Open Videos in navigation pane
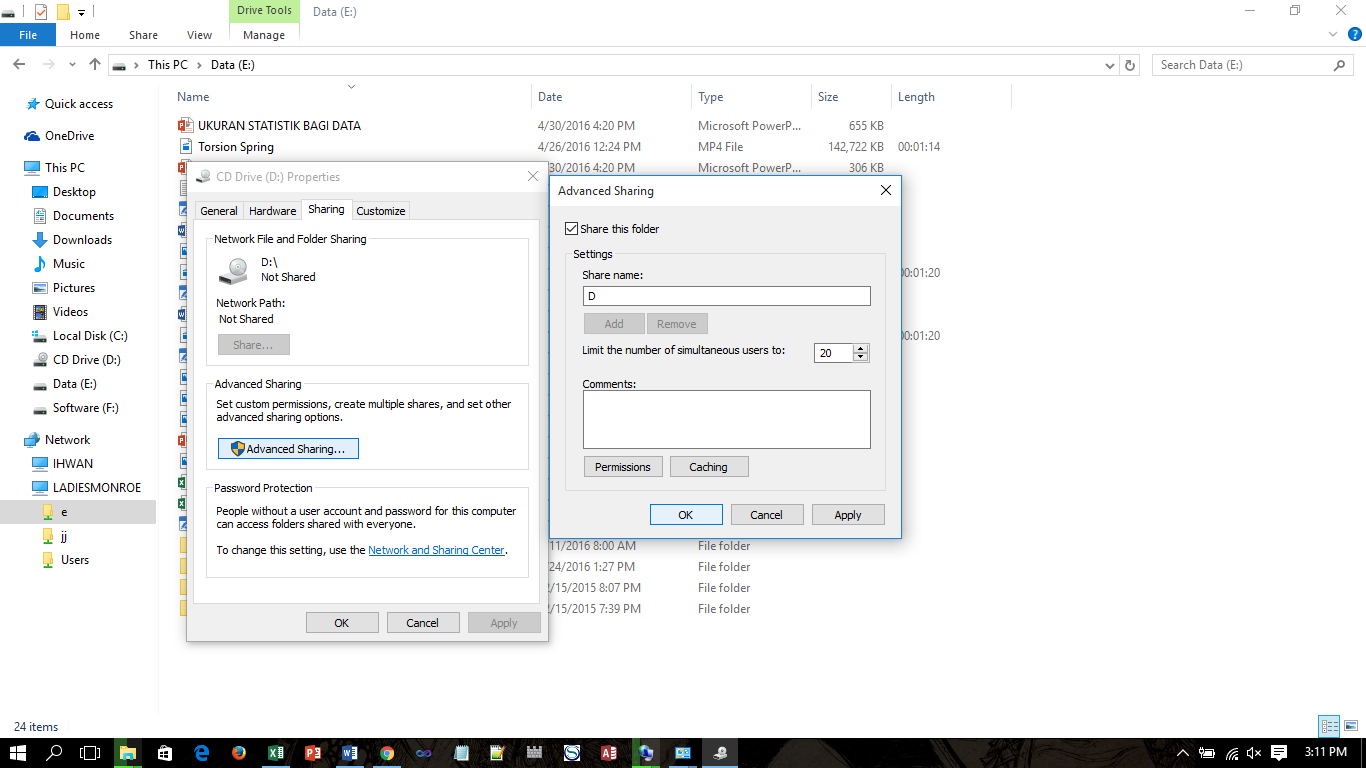The width and height of the screenshot is (1366, 768). pos(70,312)
